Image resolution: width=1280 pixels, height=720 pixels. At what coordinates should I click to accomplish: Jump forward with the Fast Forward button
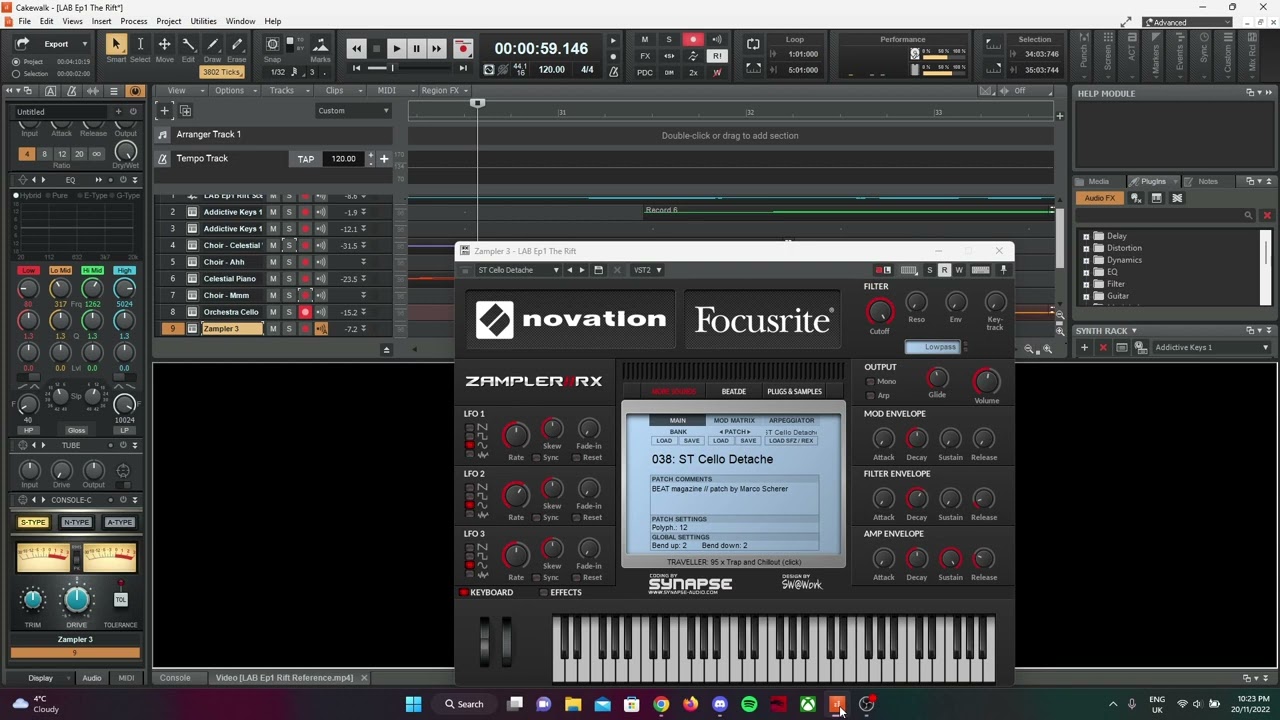pos(436,48)
